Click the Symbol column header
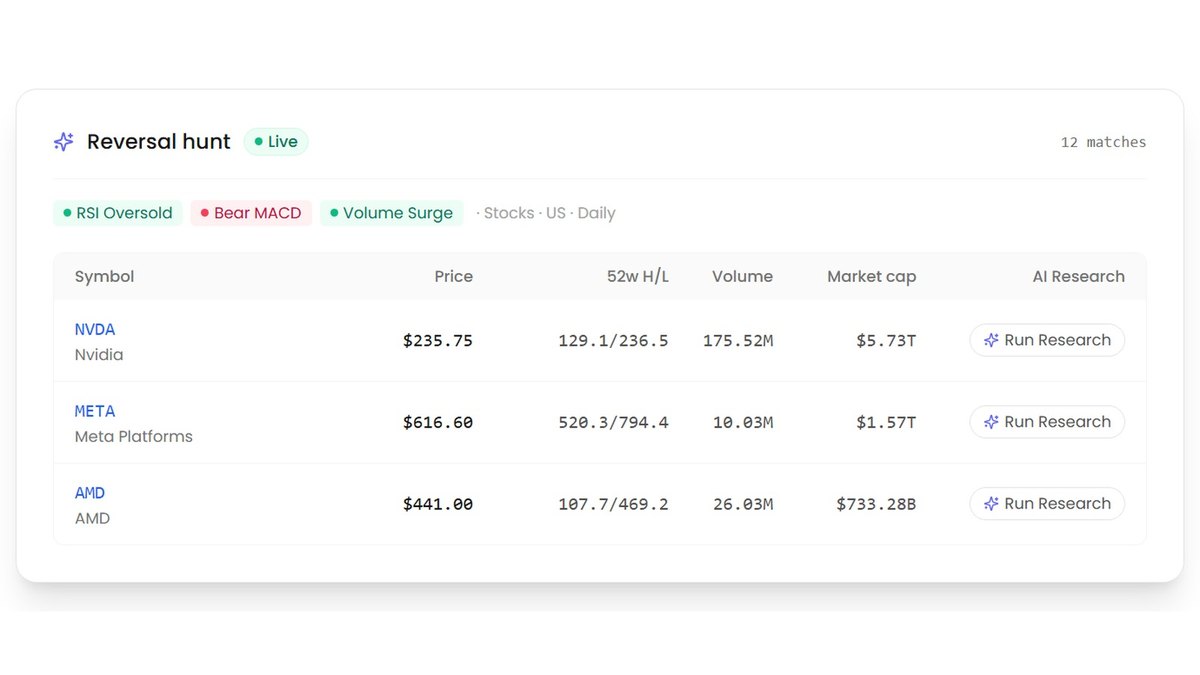The image size is (1200, 675). (104, 277)
